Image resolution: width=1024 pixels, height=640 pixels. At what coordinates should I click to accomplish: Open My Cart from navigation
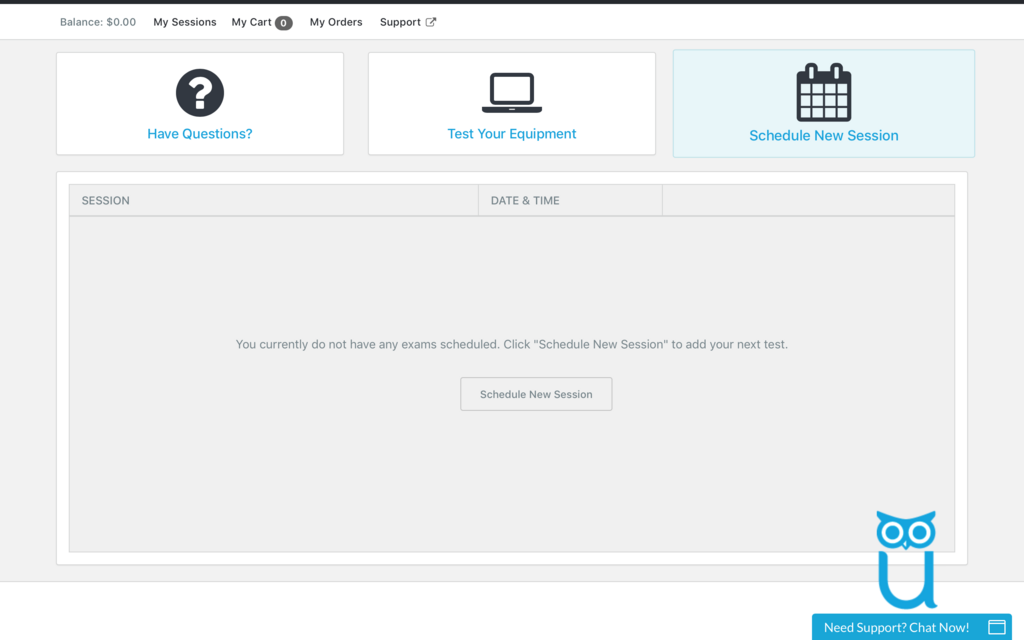pyautogui.click(x=251, y=22)
